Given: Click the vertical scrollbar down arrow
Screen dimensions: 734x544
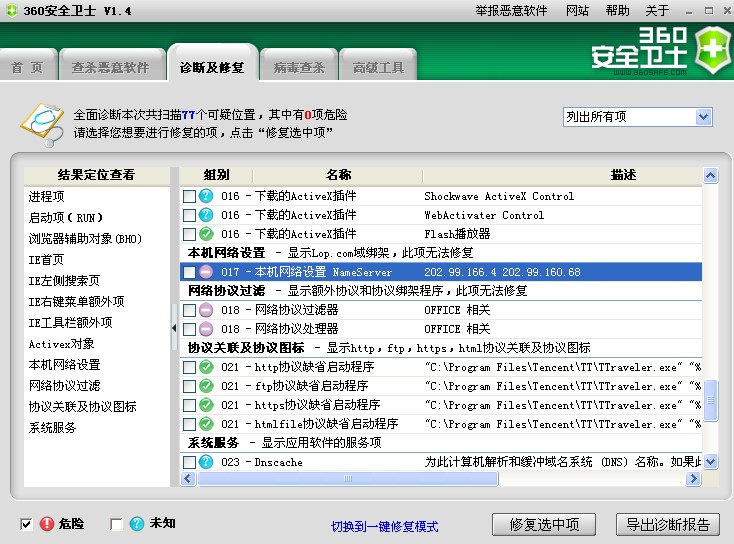Looking at the screenshot, I should pyautogui.click(x=711, y=462).
